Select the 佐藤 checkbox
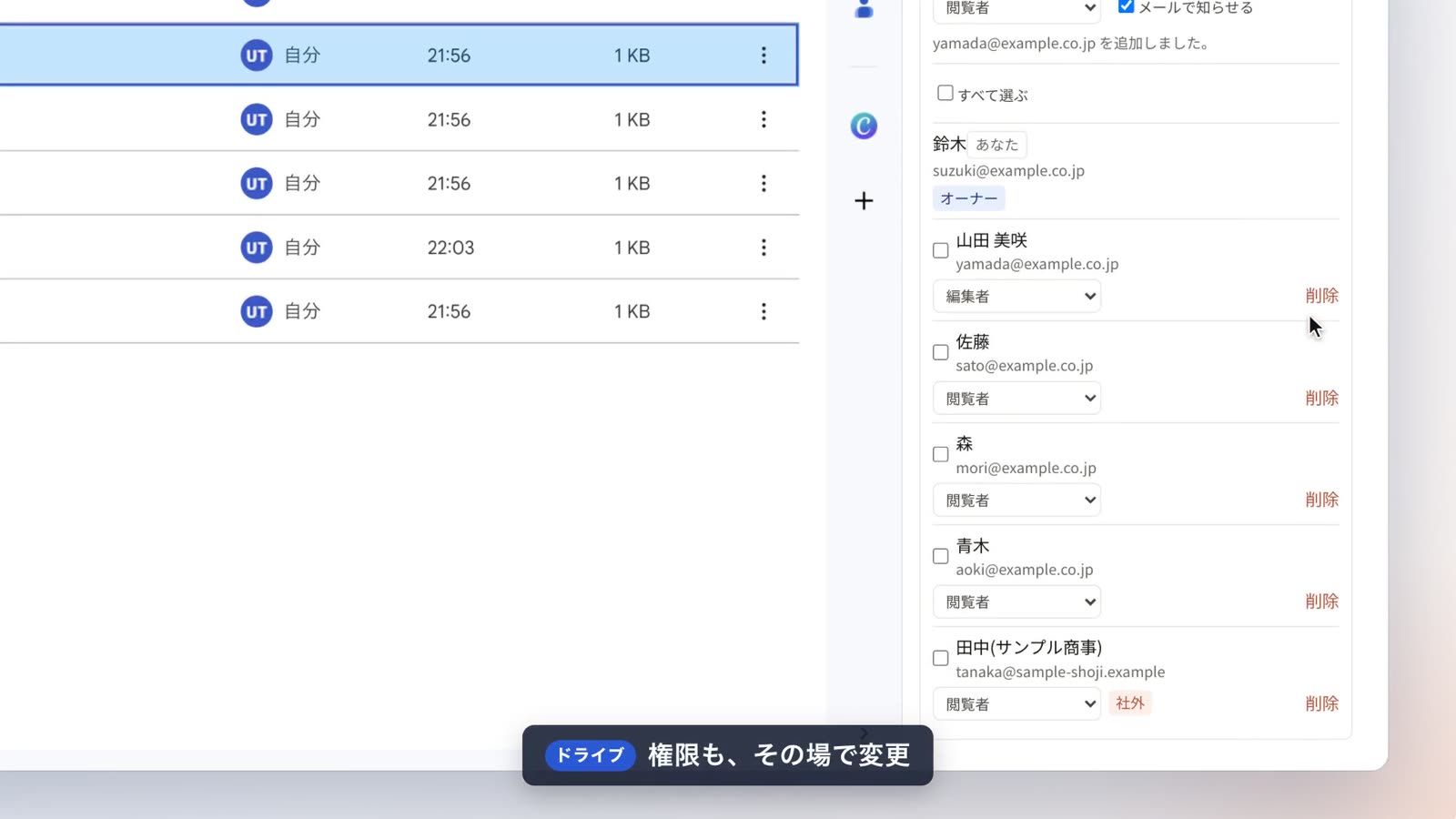This screenshot has width=1456, height=819. click(x=941, y=352)
